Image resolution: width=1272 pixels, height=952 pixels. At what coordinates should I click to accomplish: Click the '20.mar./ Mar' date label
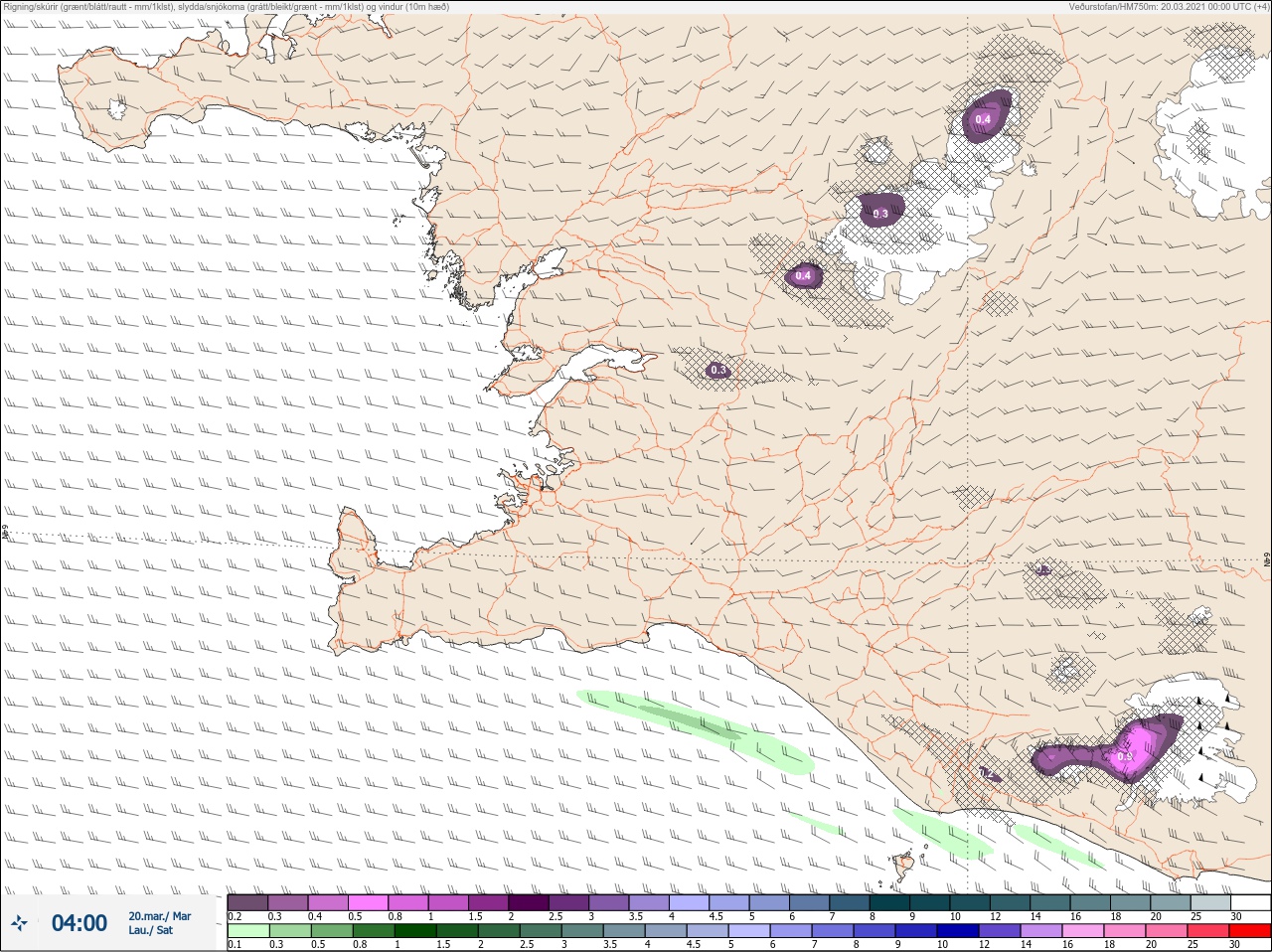[x=159, y=916]
